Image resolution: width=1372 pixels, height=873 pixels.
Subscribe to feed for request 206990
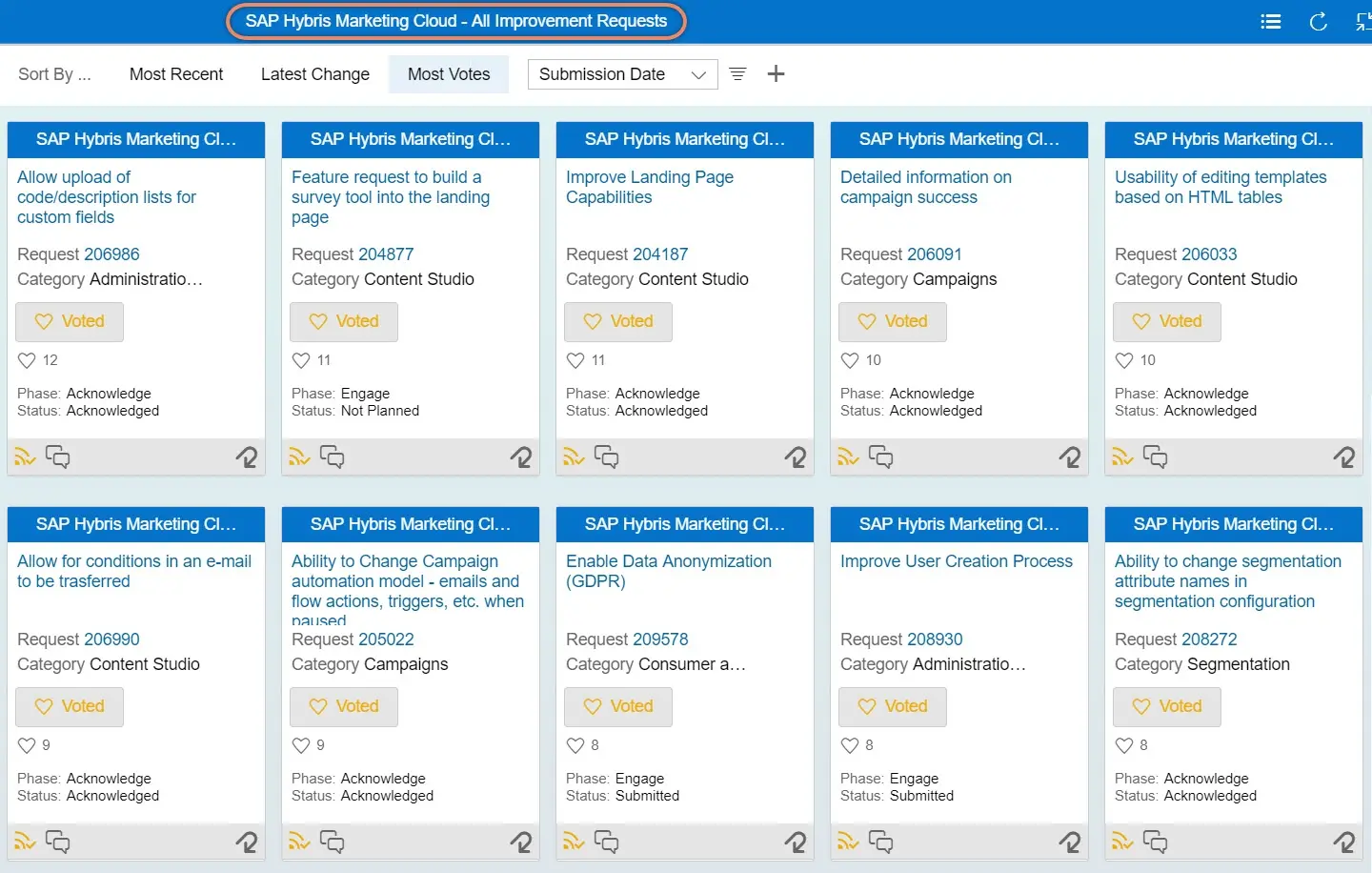point(25,843)
